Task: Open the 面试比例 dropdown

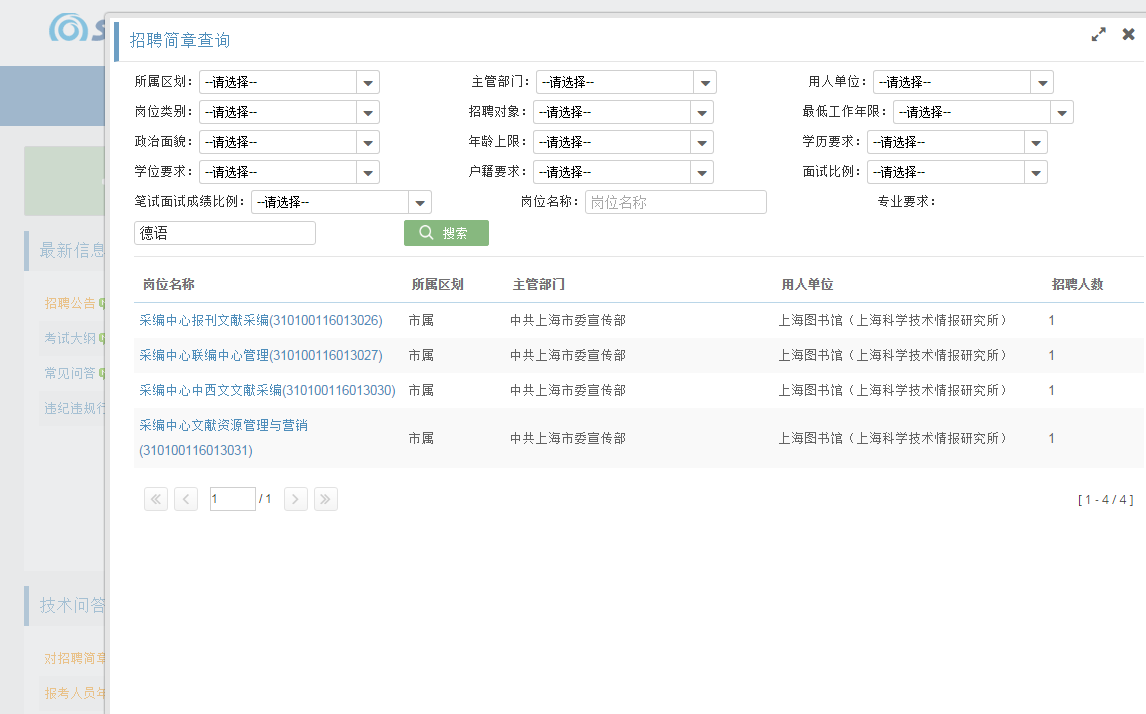Action: click(x=957, y=172)
